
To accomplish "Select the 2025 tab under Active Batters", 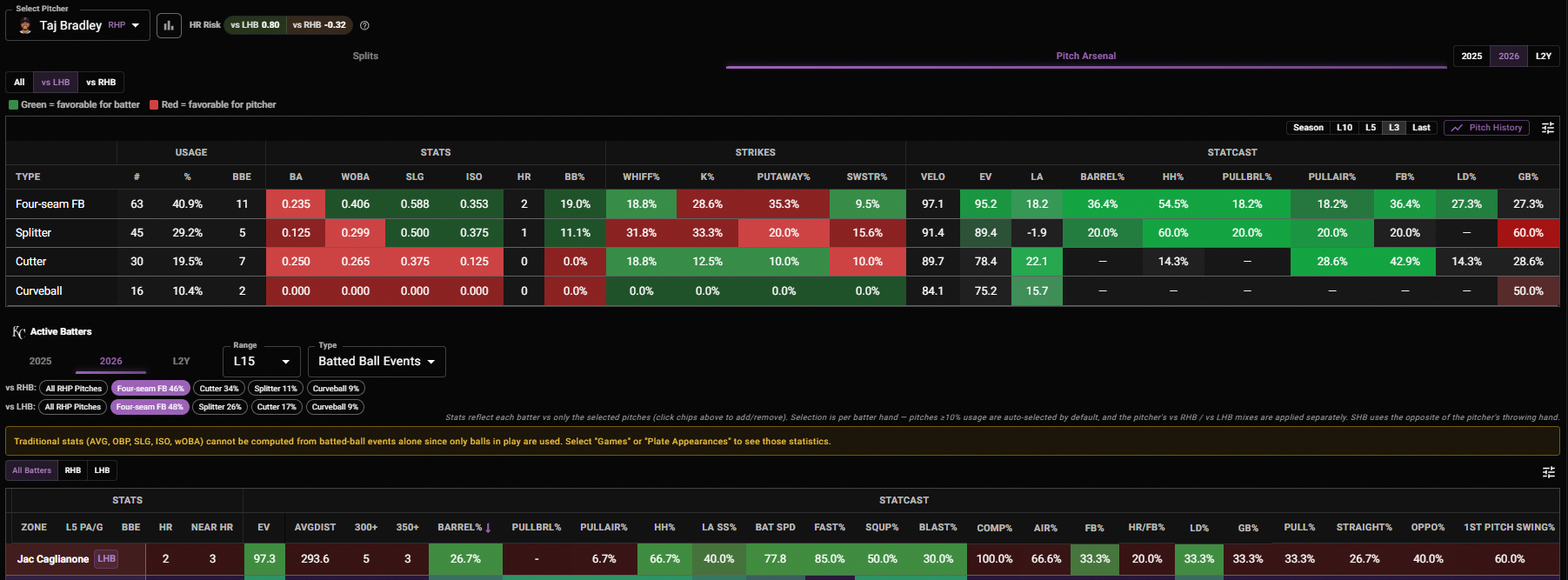I will [x=41, y=361].
